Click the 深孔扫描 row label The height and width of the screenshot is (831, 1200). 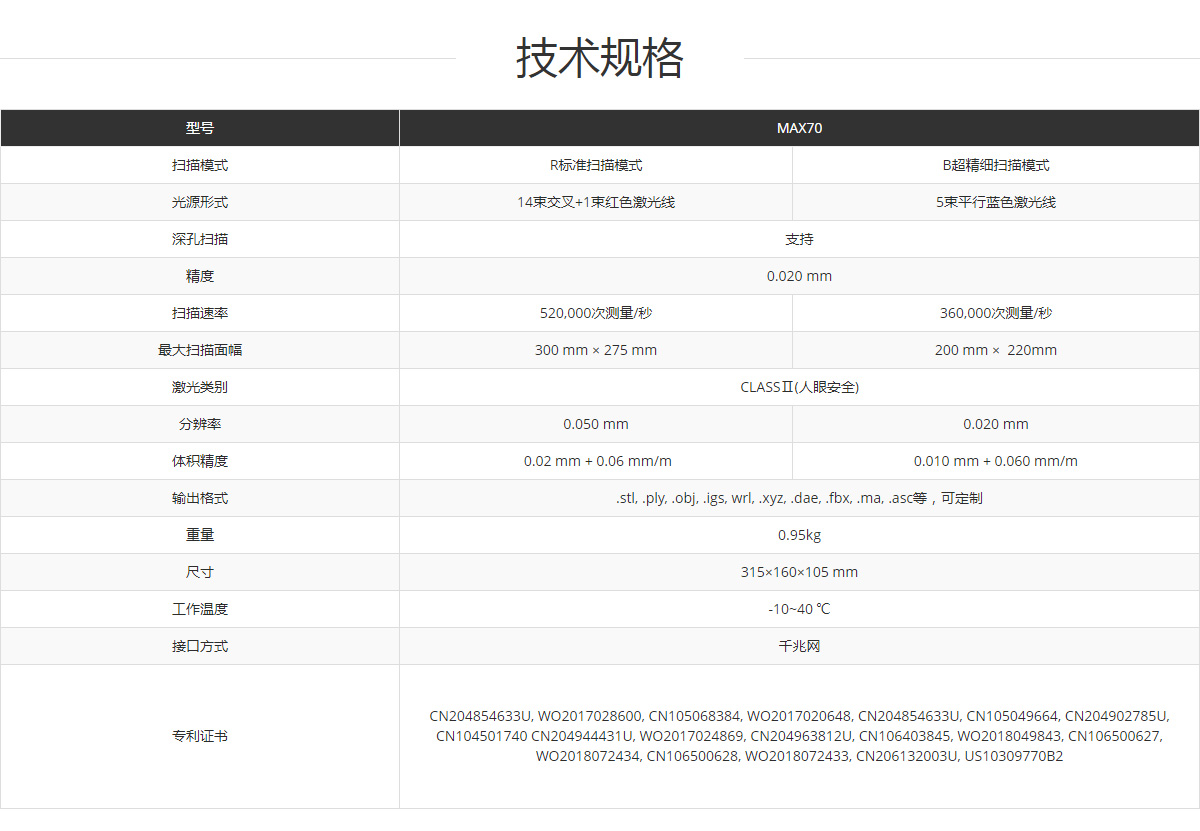pyautogui.click(x=199, y=239)
